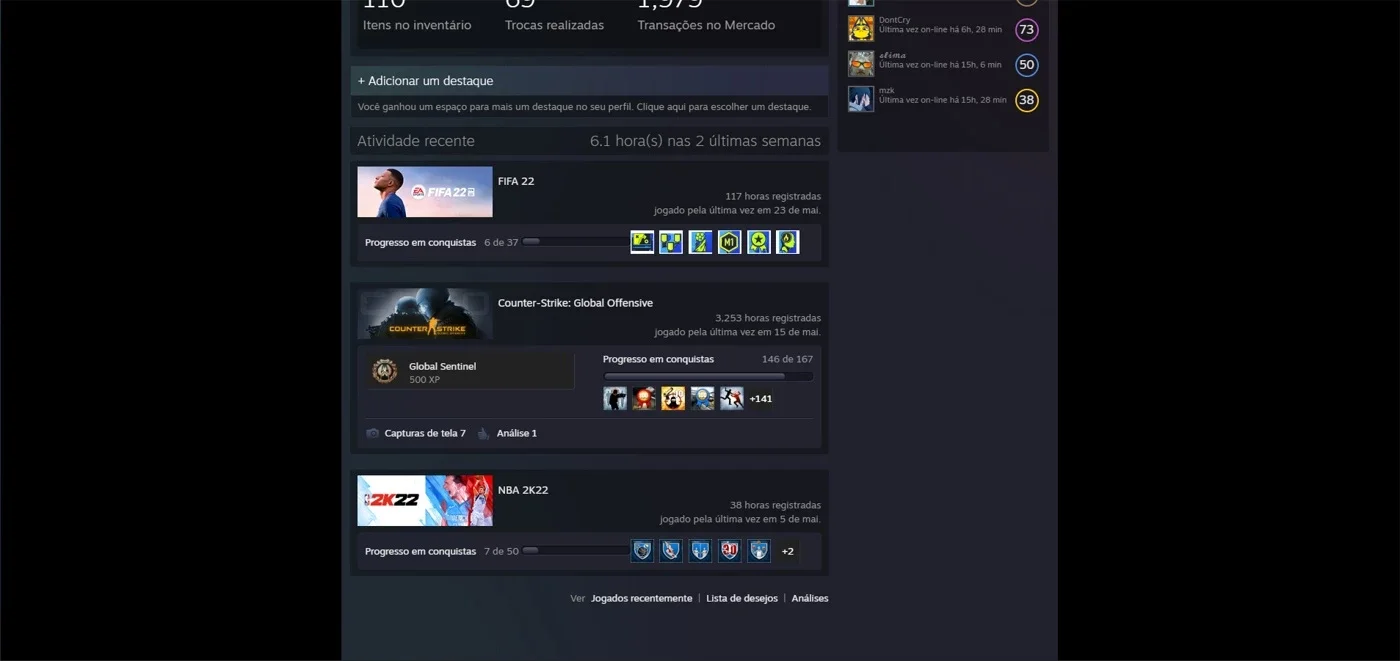Click the Trocas realizadas label
This screenshot has height=661, width=1400.
click(x=554, y=25)
